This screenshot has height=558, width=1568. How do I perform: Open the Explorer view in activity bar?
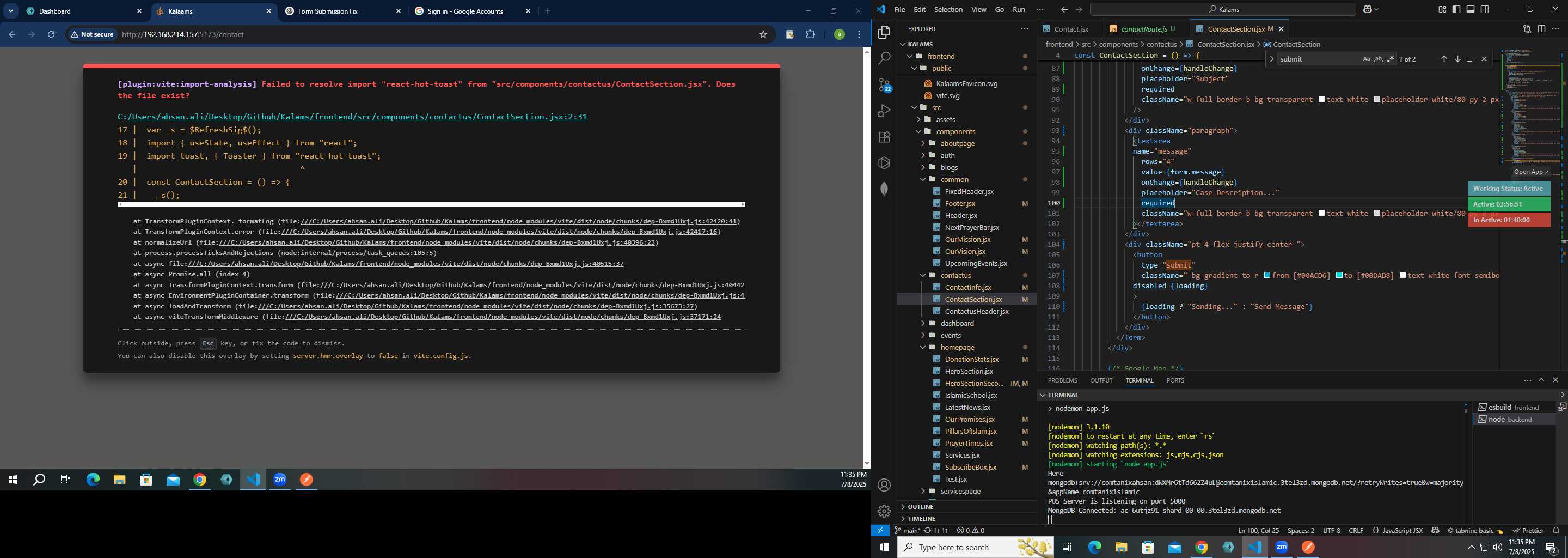[x=884, y=32]
